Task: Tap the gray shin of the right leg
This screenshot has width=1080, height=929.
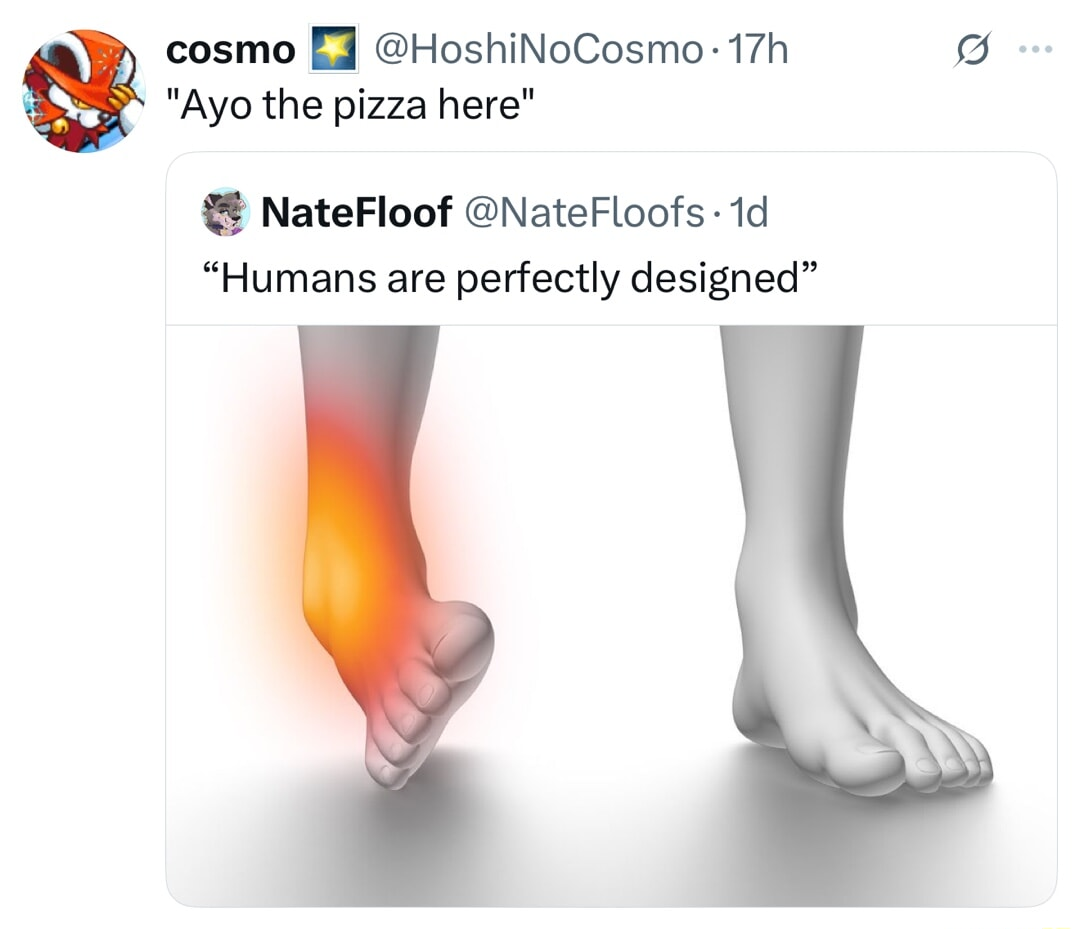Action: [790, 430]
